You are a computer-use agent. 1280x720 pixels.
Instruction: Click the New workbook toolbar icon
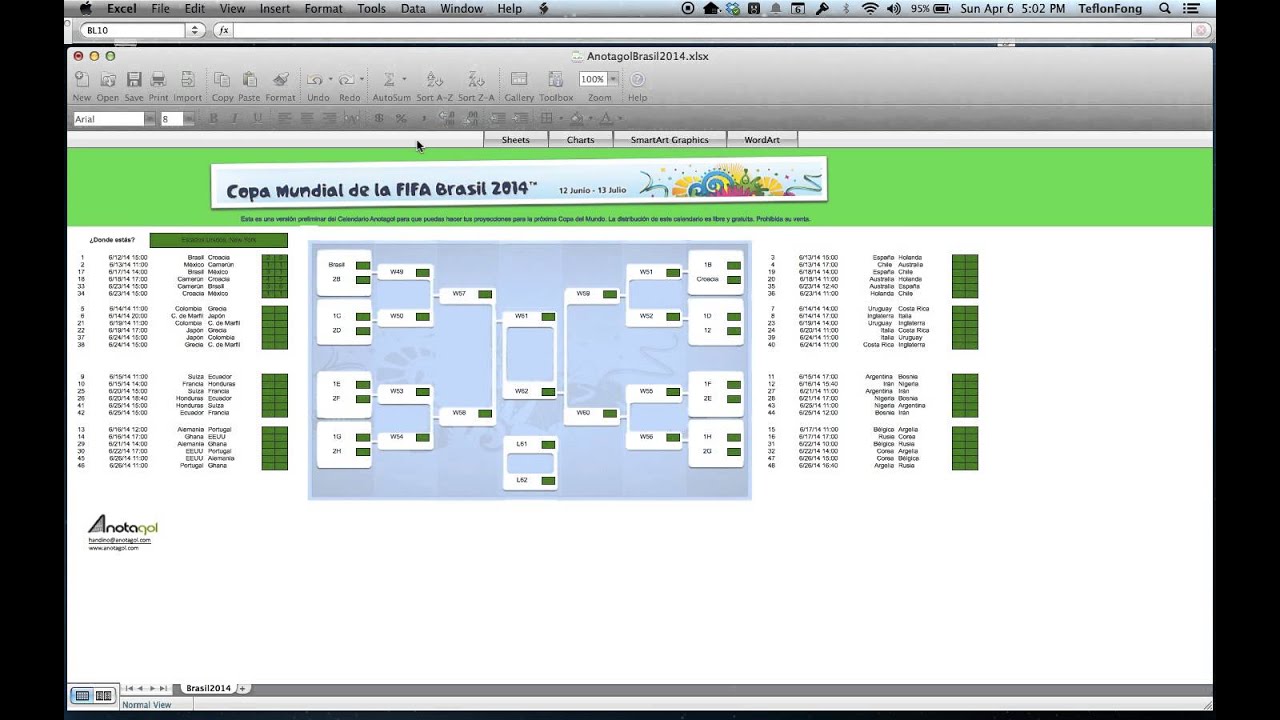[x=81, y=79]
